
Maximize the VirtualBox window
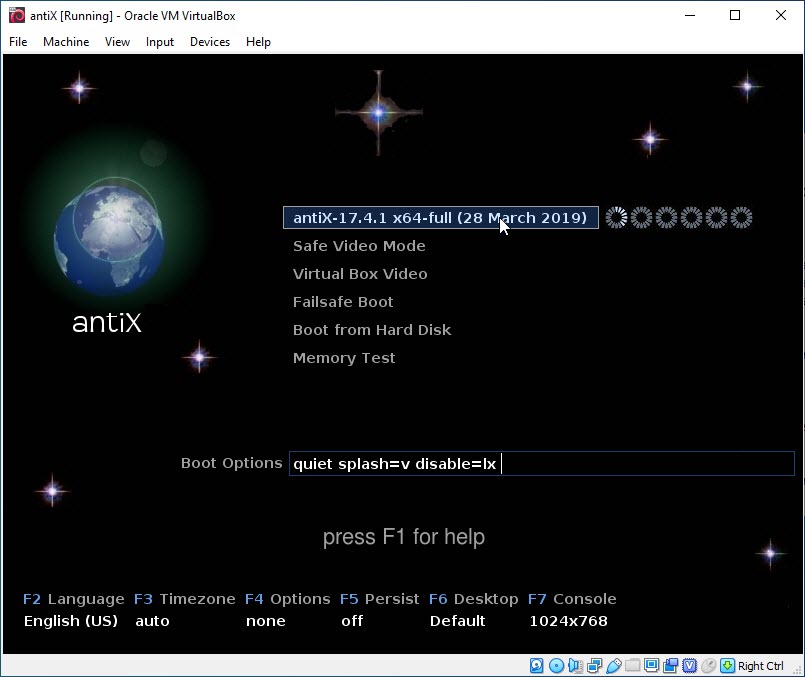[x=735, y=15]
